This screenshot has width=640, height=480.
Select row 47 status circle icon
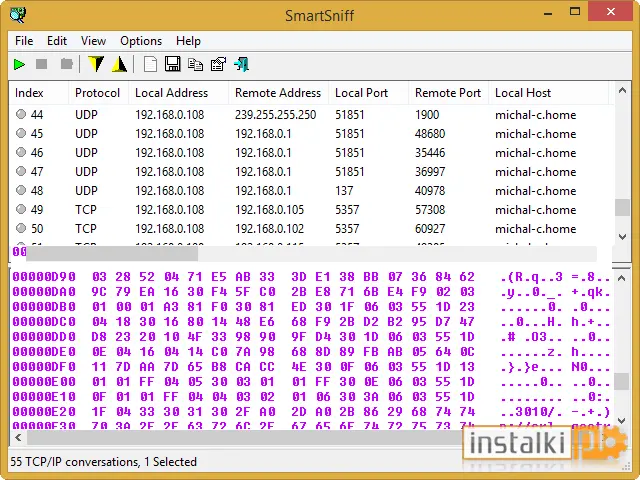tap(21, 171)
